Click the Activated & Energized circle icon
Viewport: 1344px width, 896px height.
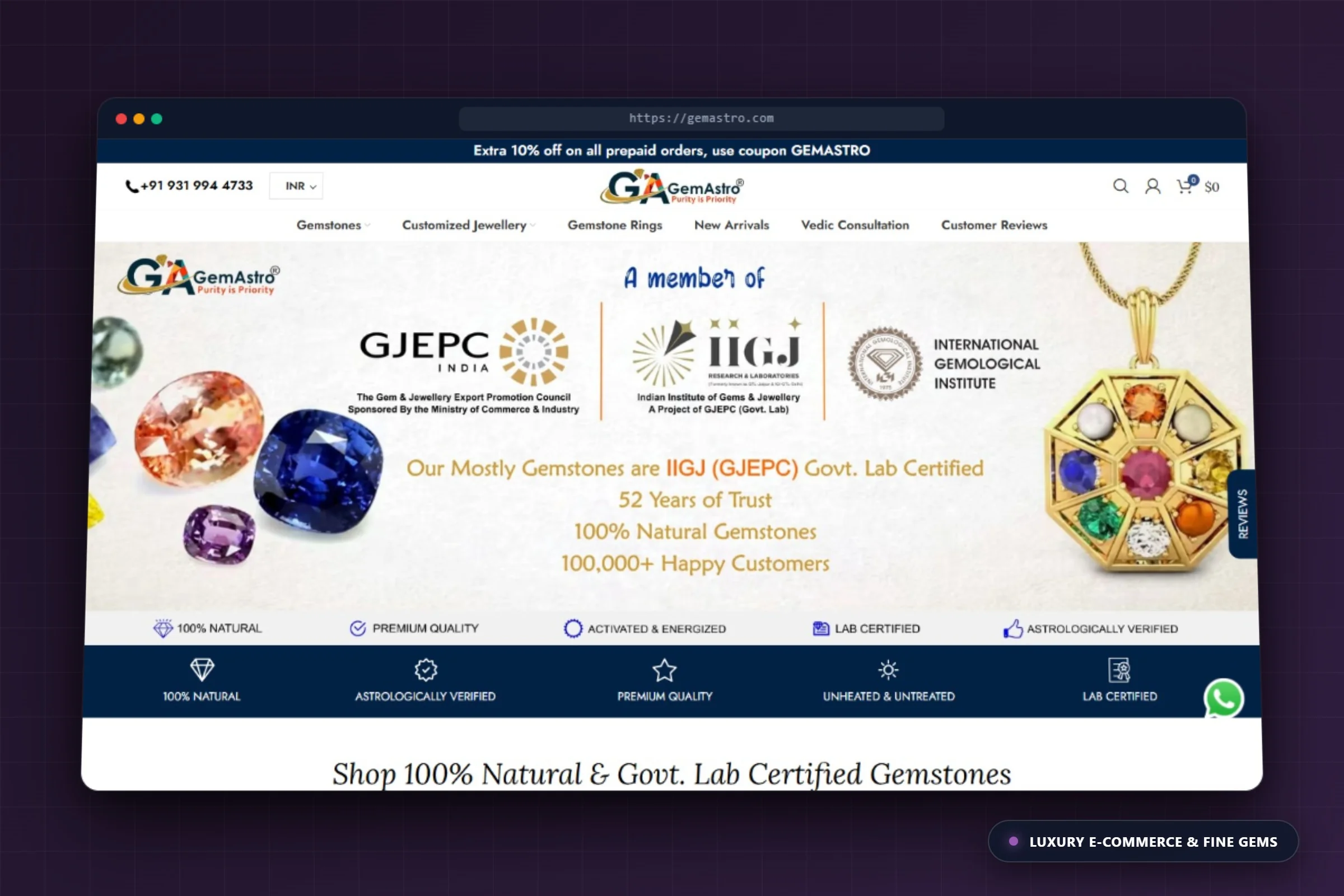click(x=573, y=628)
